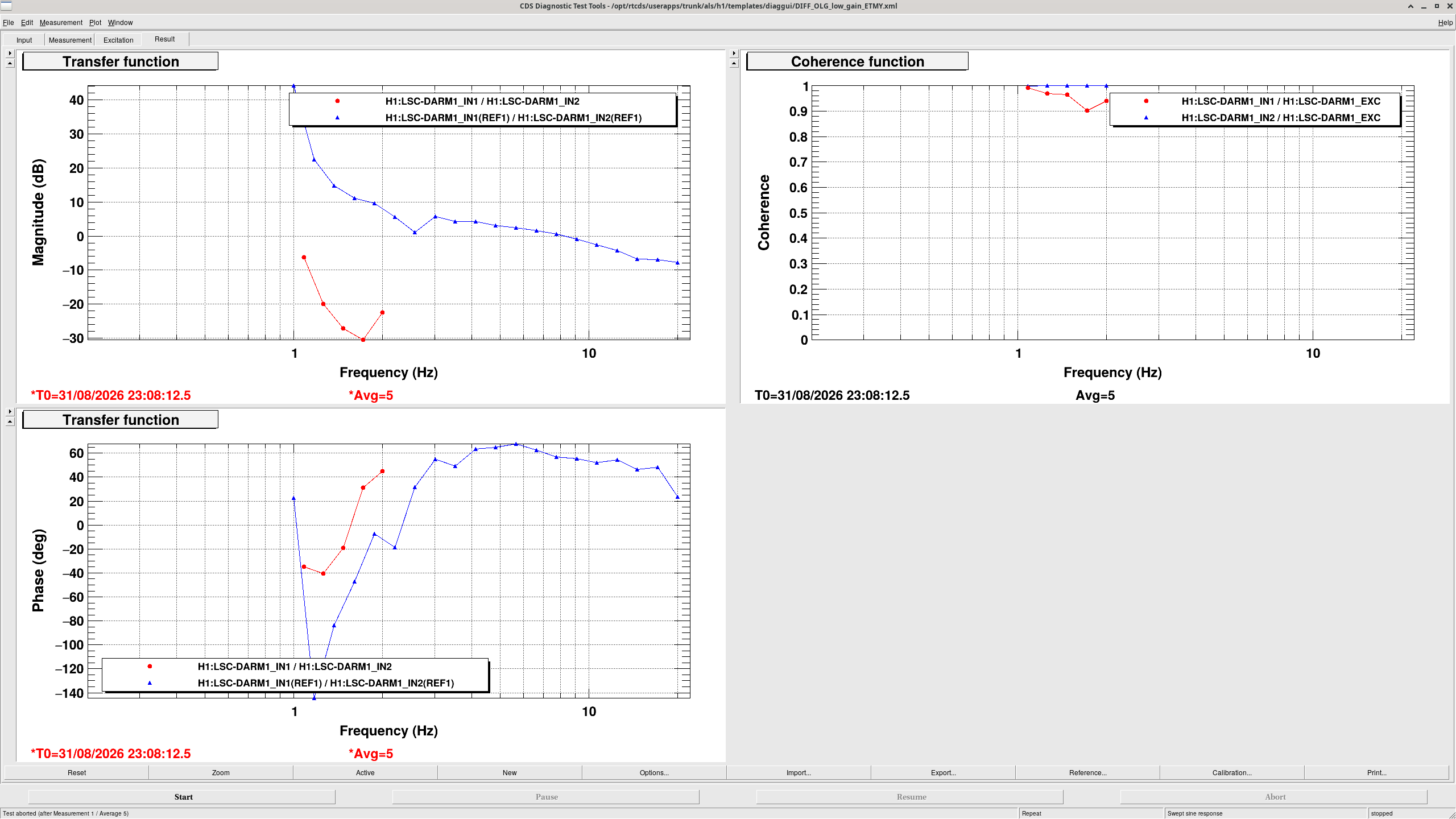Open the File menu
Screen dimensions: 1456x819
8,23
